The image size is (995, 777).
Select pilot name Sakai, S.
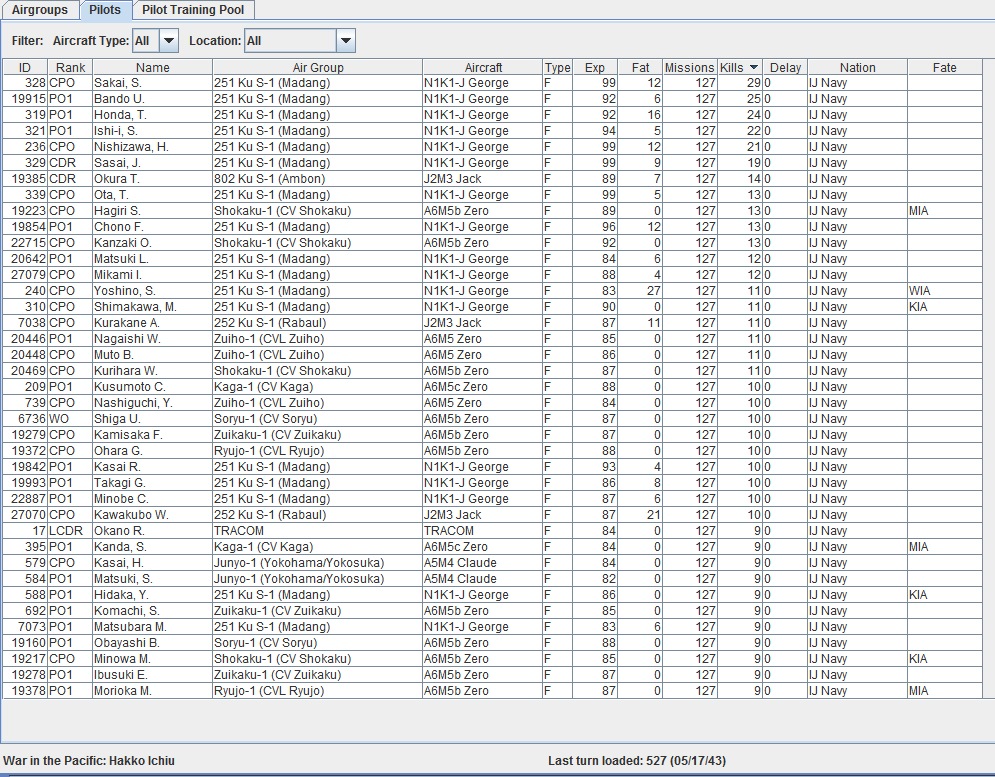118,83
